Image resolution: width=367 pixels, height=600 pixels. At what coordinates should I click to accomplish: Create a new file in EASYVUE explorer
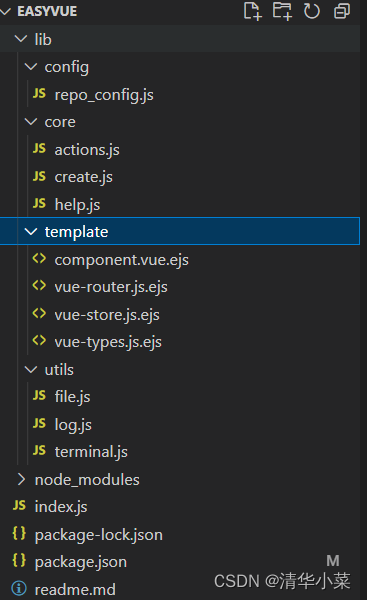pyautogui.click(x=253, y=11)
